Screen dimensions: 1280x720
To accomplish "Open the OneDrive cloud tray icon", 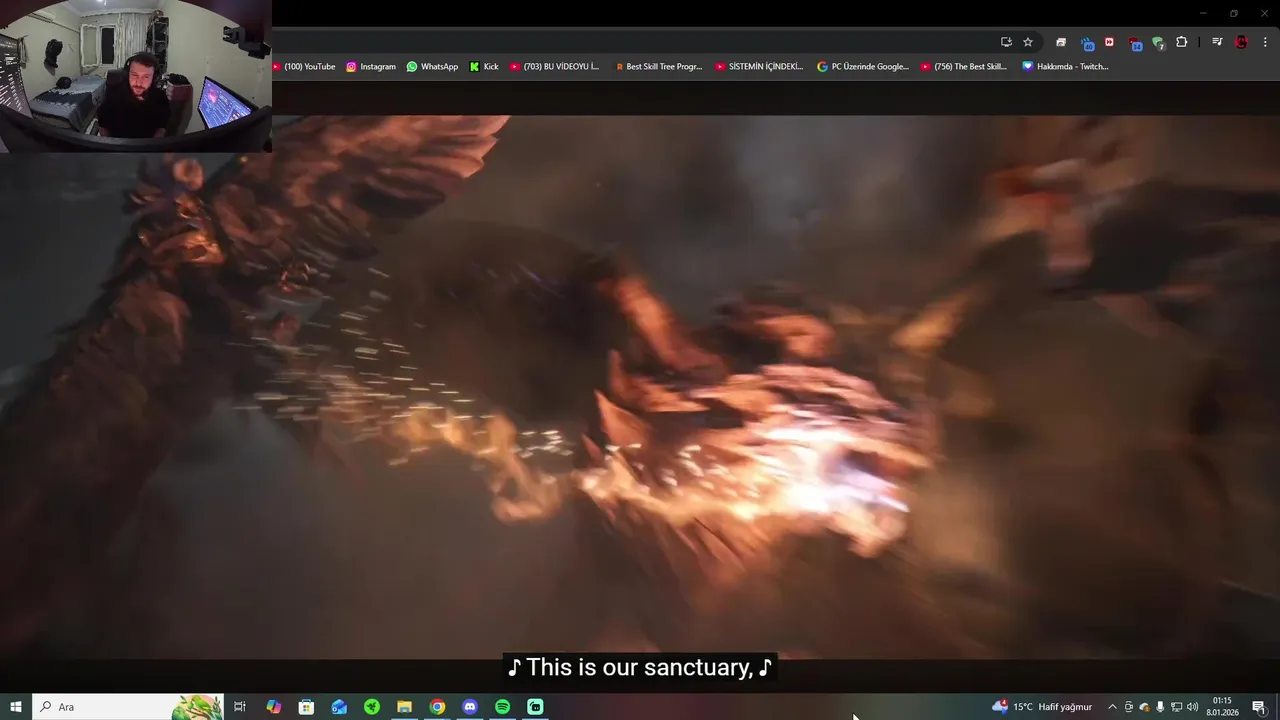I will click(x=1145, y=707).
